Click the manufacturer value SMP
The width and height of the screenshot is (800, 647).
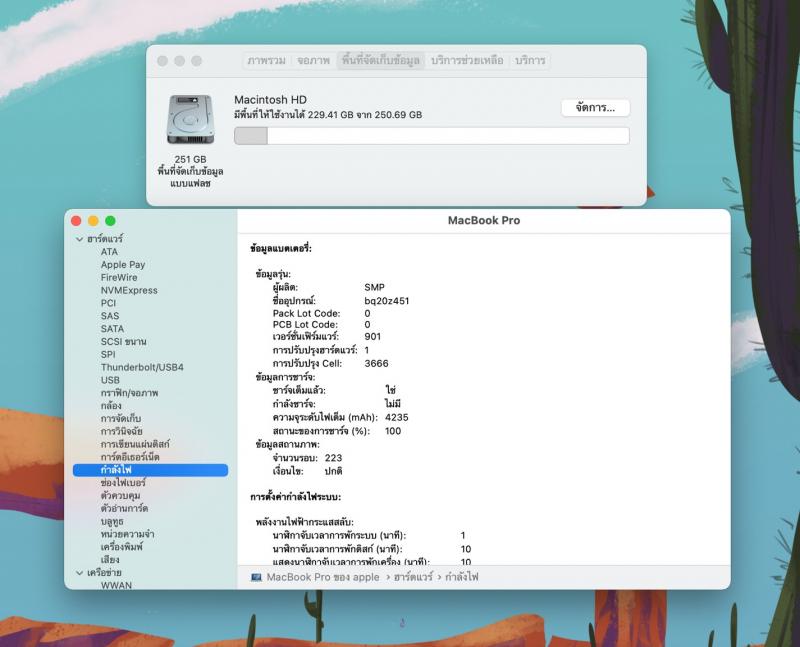374,287
